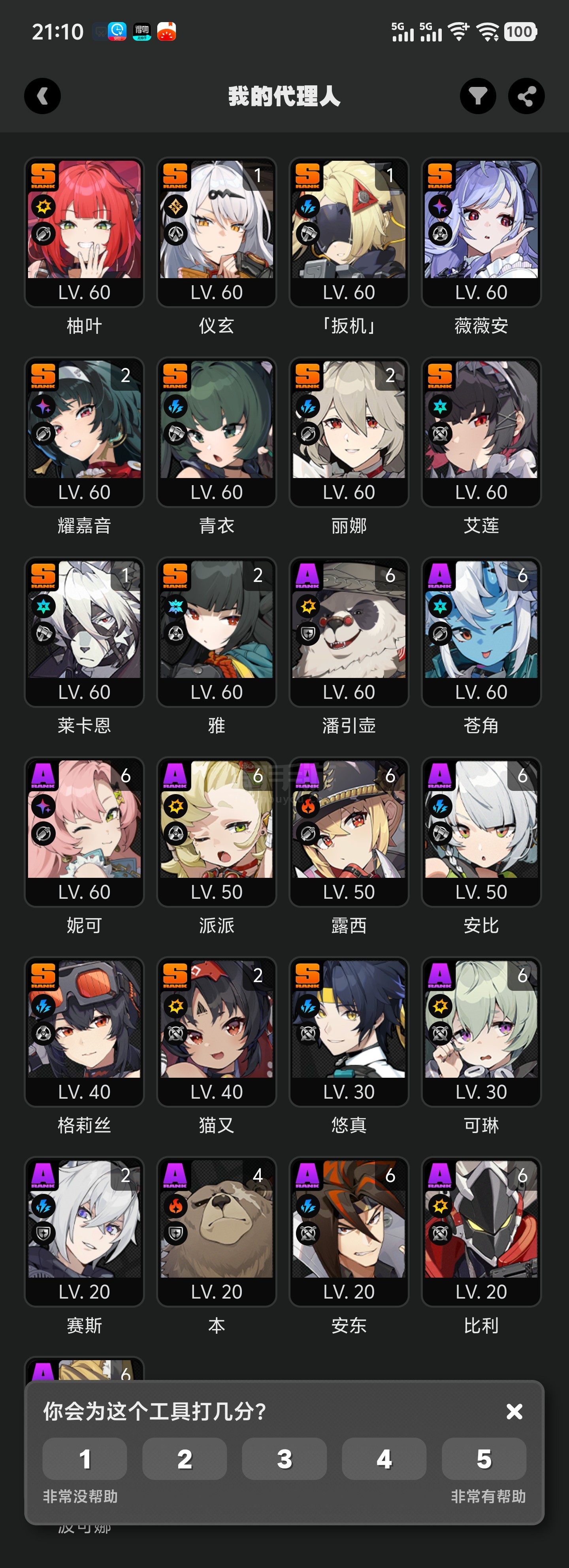Tap the back arrow button
The height and width of the screenshot is (1568, 569).
[x=43, y=96]
